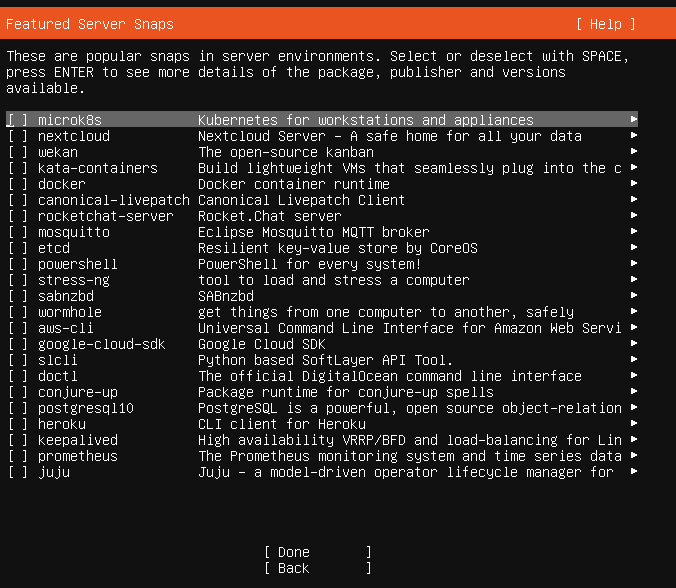Expand slcli row details arrow
Viewport: 676px width, 588px height.
coord(633,359)
